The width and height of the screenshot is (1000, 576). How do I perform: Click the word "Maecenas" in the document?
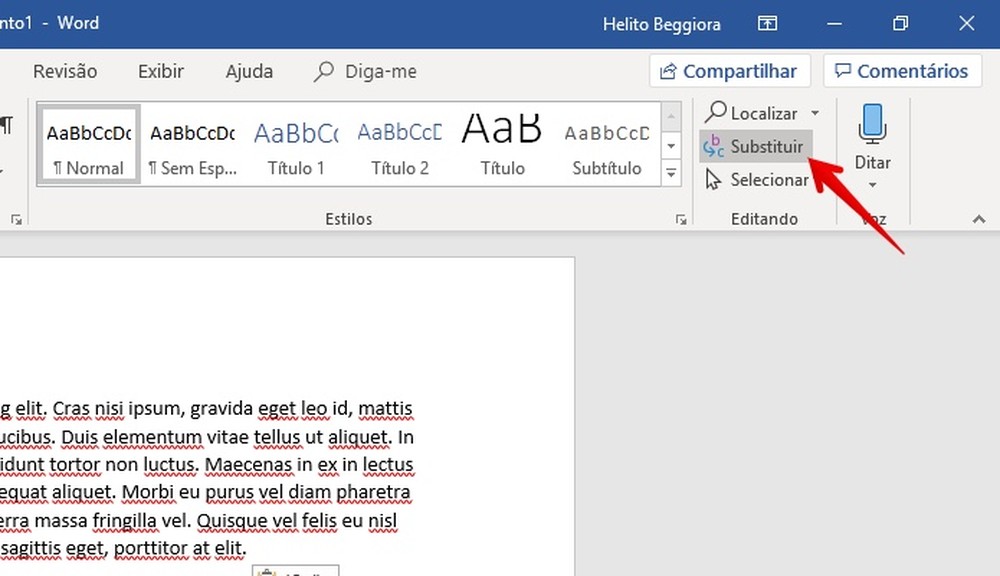click(x=247, y=465)
